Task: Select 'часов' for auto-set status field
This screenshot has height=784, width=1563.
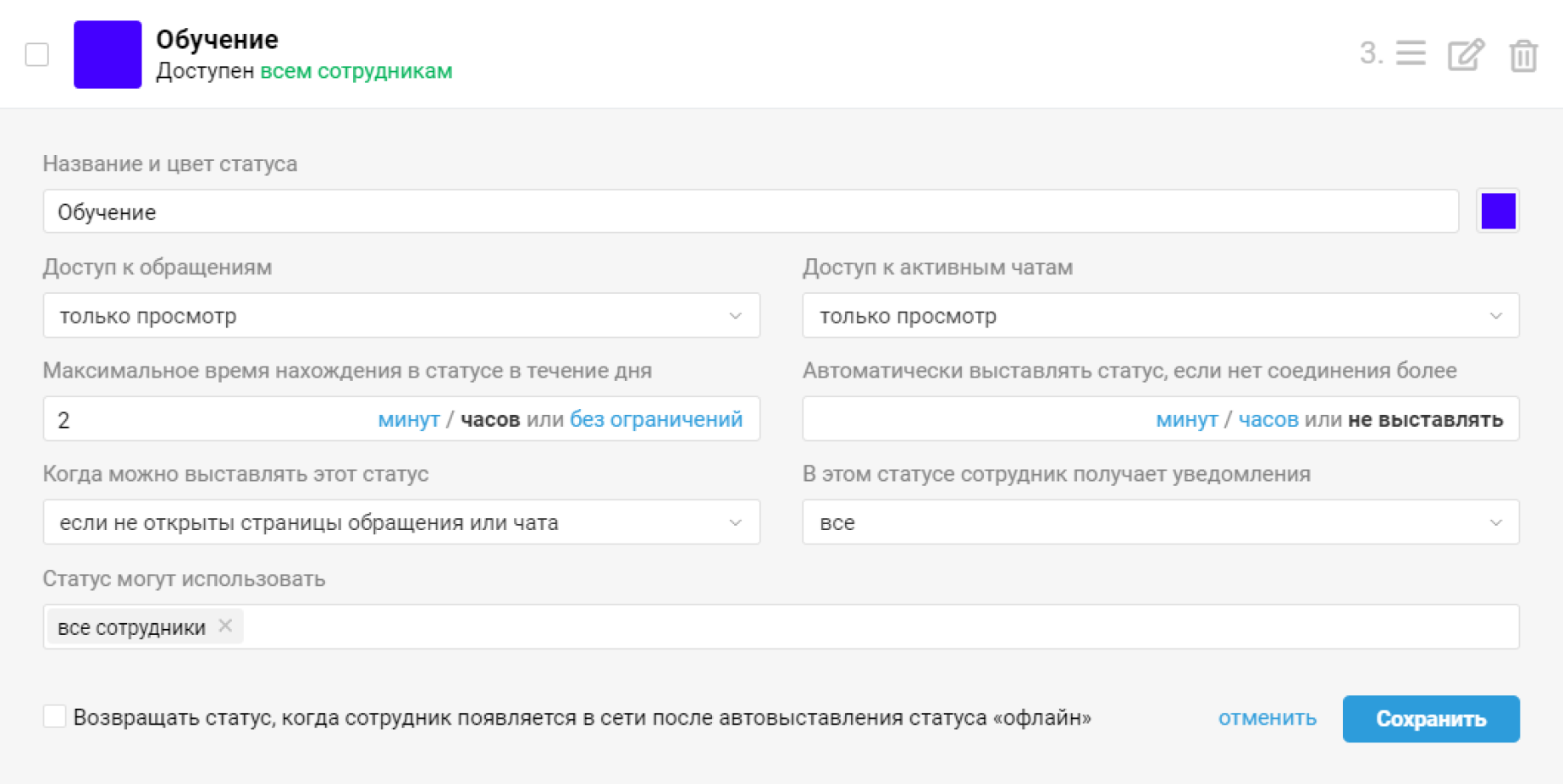Action: point(1268,419)
